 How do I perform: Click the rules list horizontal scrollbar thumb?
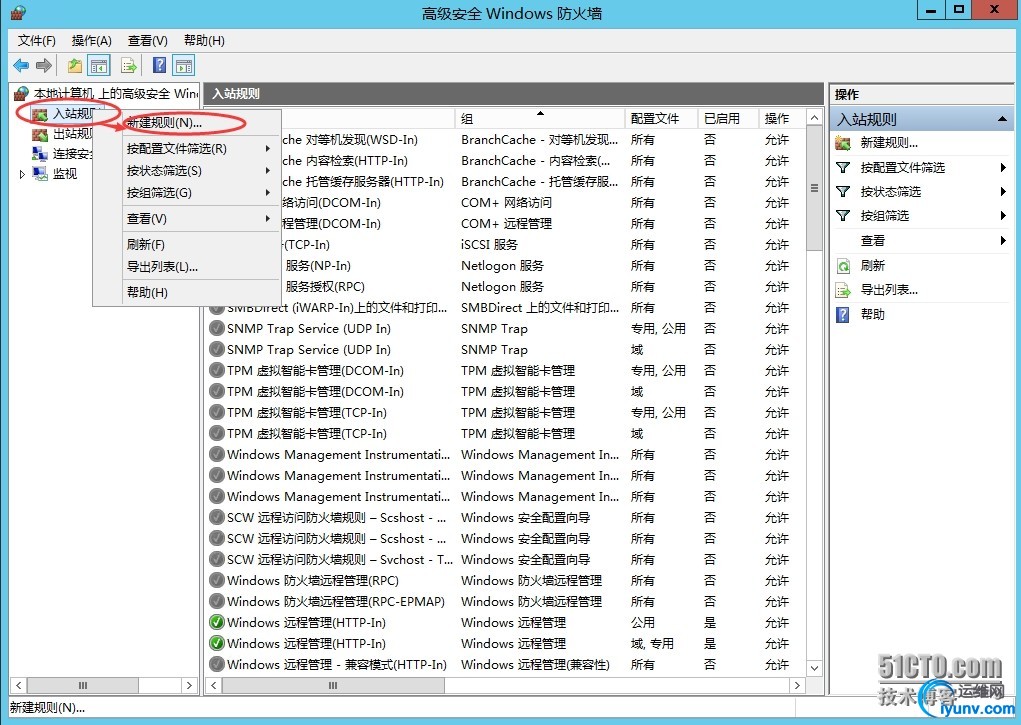pyautogui.click(x=333, y=685)
